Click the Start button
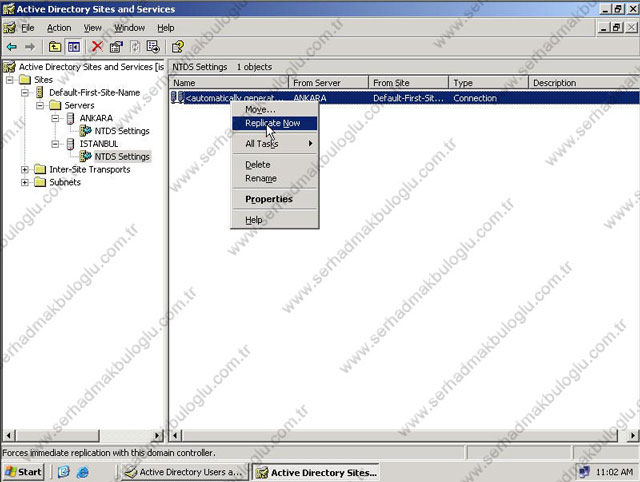 coord(24,472)
